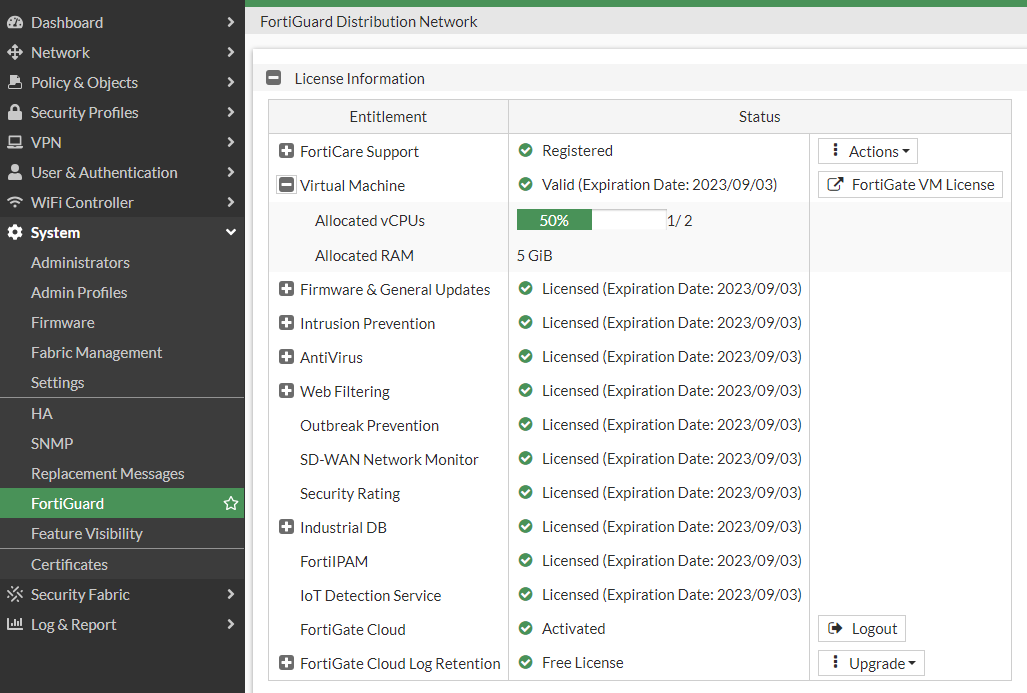Click the Security Fabric icon
Screen dimensions: 1027x693
pos(14,594)
